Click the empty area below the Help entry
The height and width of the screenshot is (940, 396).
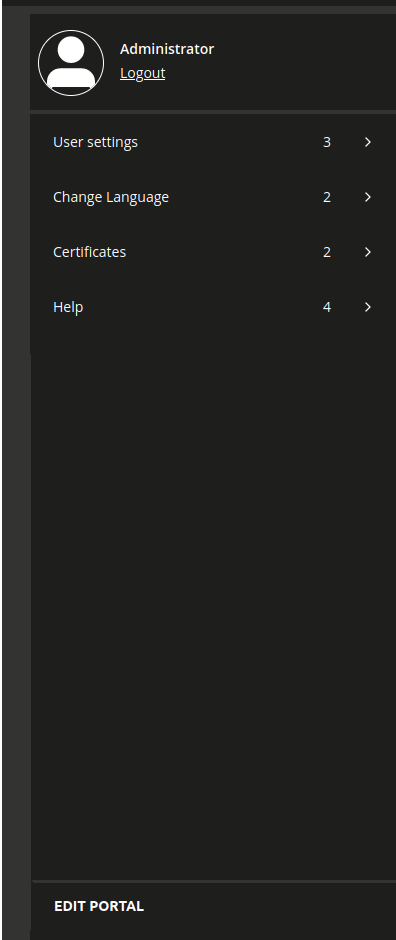point(213,605)
